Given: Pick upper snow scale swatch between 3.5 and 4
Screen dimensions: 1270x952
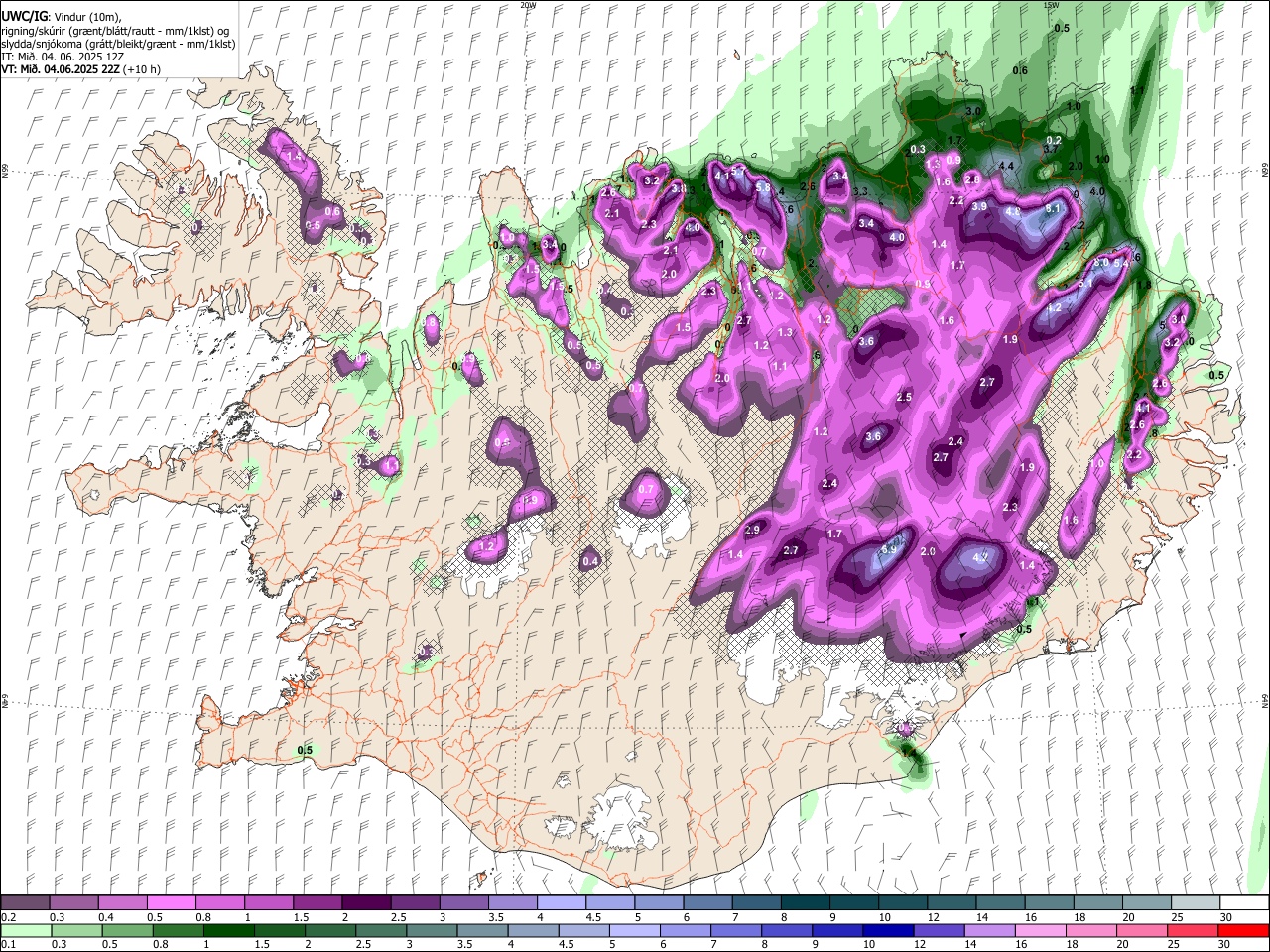Looking at the screenshot, I should [x=512, y=902].
